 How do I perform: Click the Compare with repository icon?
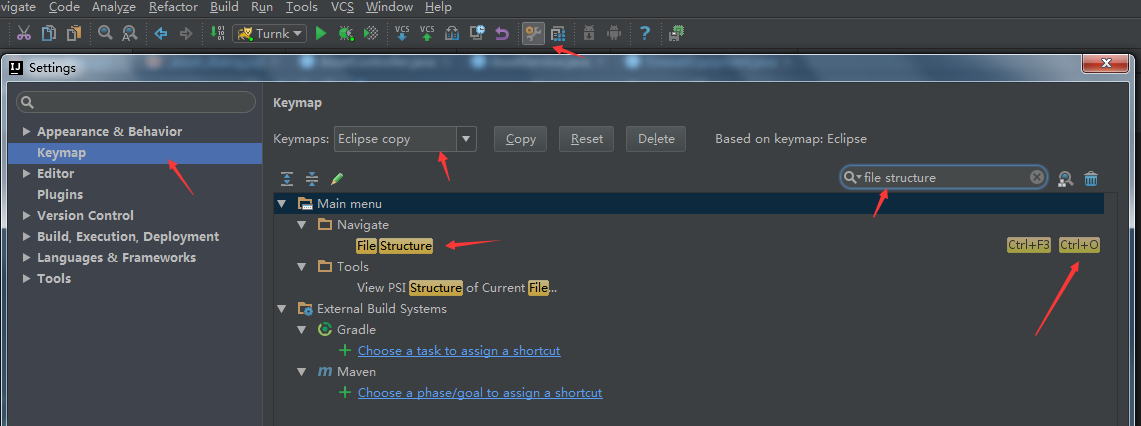[x=452, y=33]
